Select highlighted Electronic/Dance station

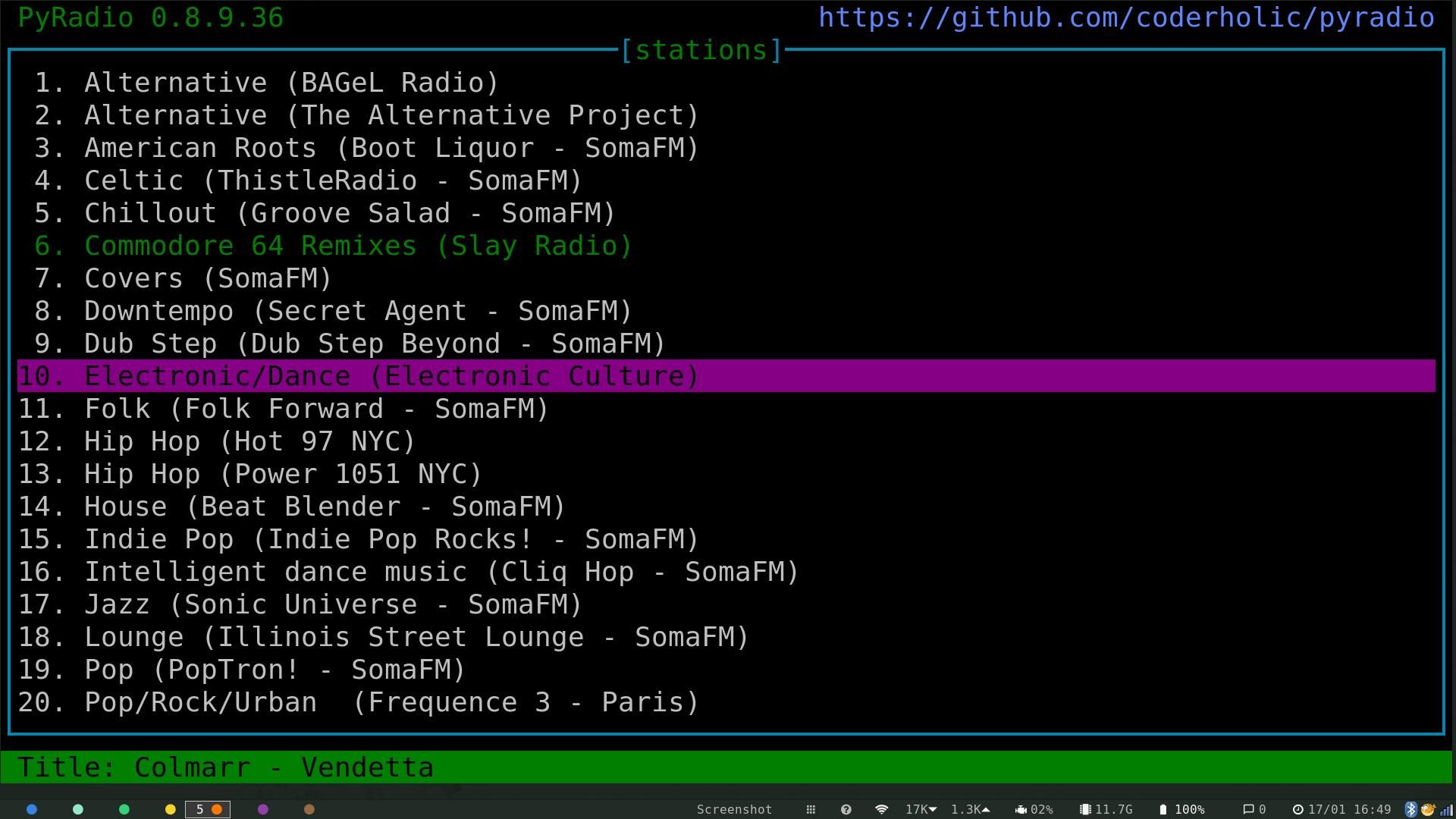pyautogui.click(x=391, y=376)
